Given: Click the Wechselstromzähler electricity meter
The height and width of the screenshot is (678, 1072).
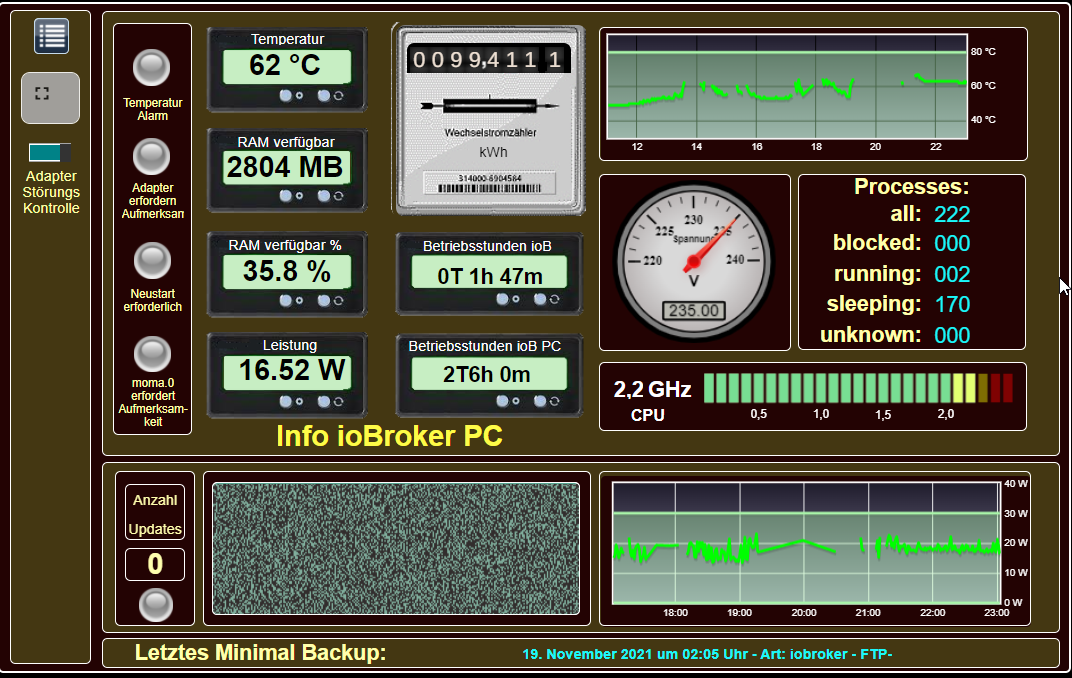Looking at the screenshot, I should (x=488, y=120).
